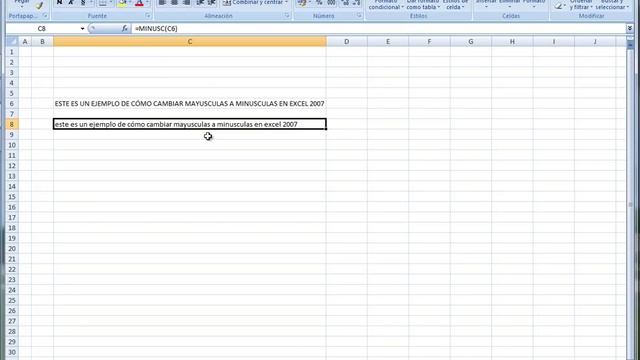The image size is (640, 360).
Task: Select column D header
Action: click(x=347, y=42)
